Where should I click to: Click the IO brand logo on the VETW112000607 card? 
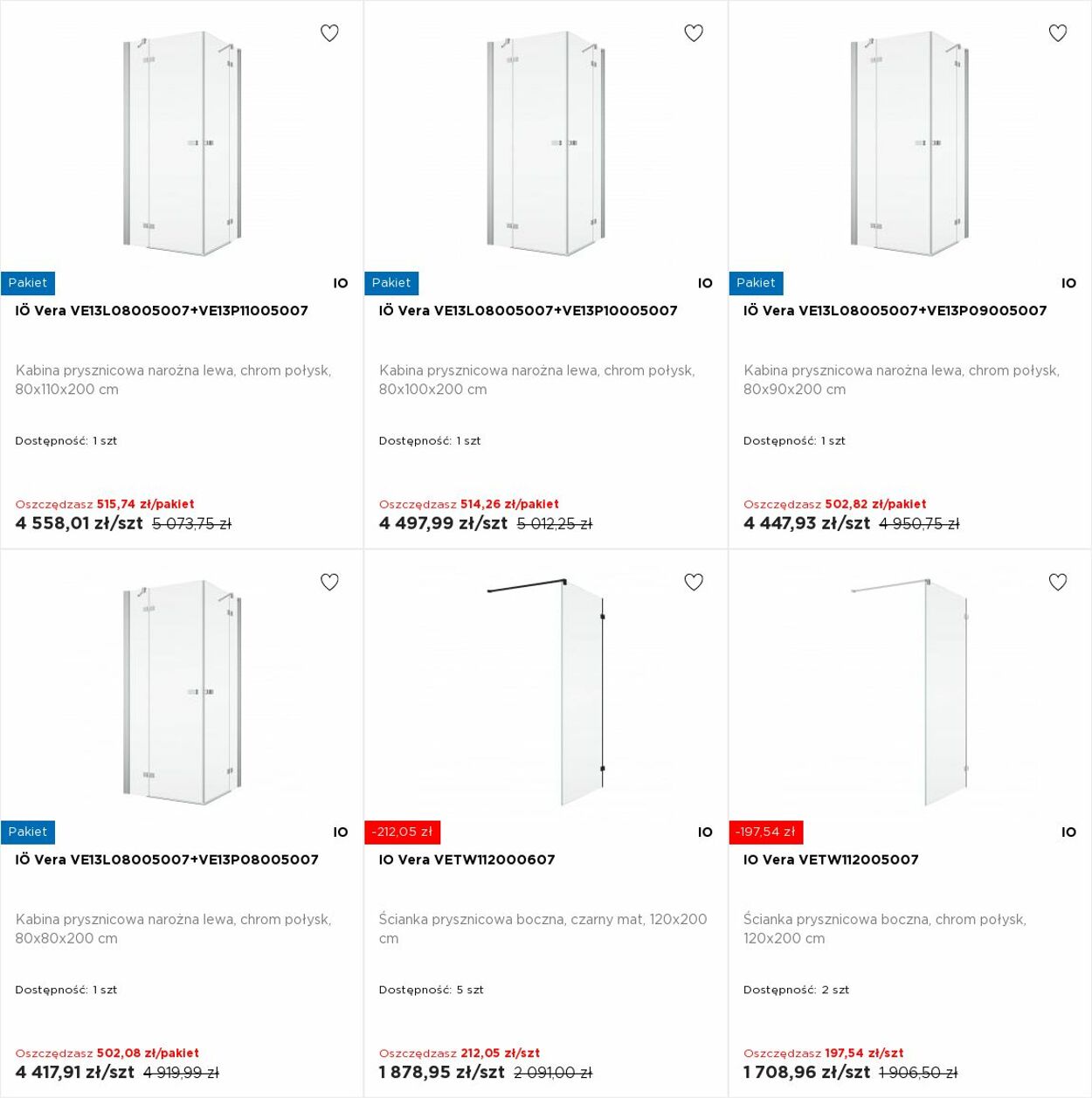(705, 832)
